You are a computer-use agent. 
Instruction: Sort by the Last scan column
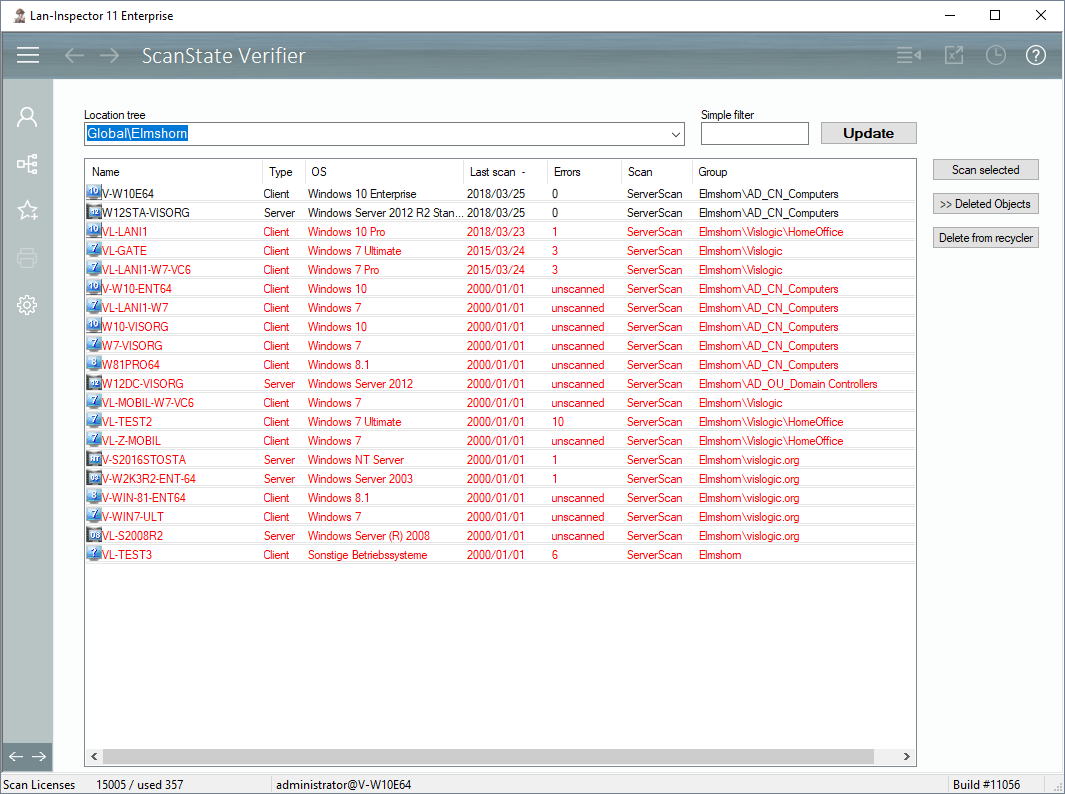click(x=493, y=172)
